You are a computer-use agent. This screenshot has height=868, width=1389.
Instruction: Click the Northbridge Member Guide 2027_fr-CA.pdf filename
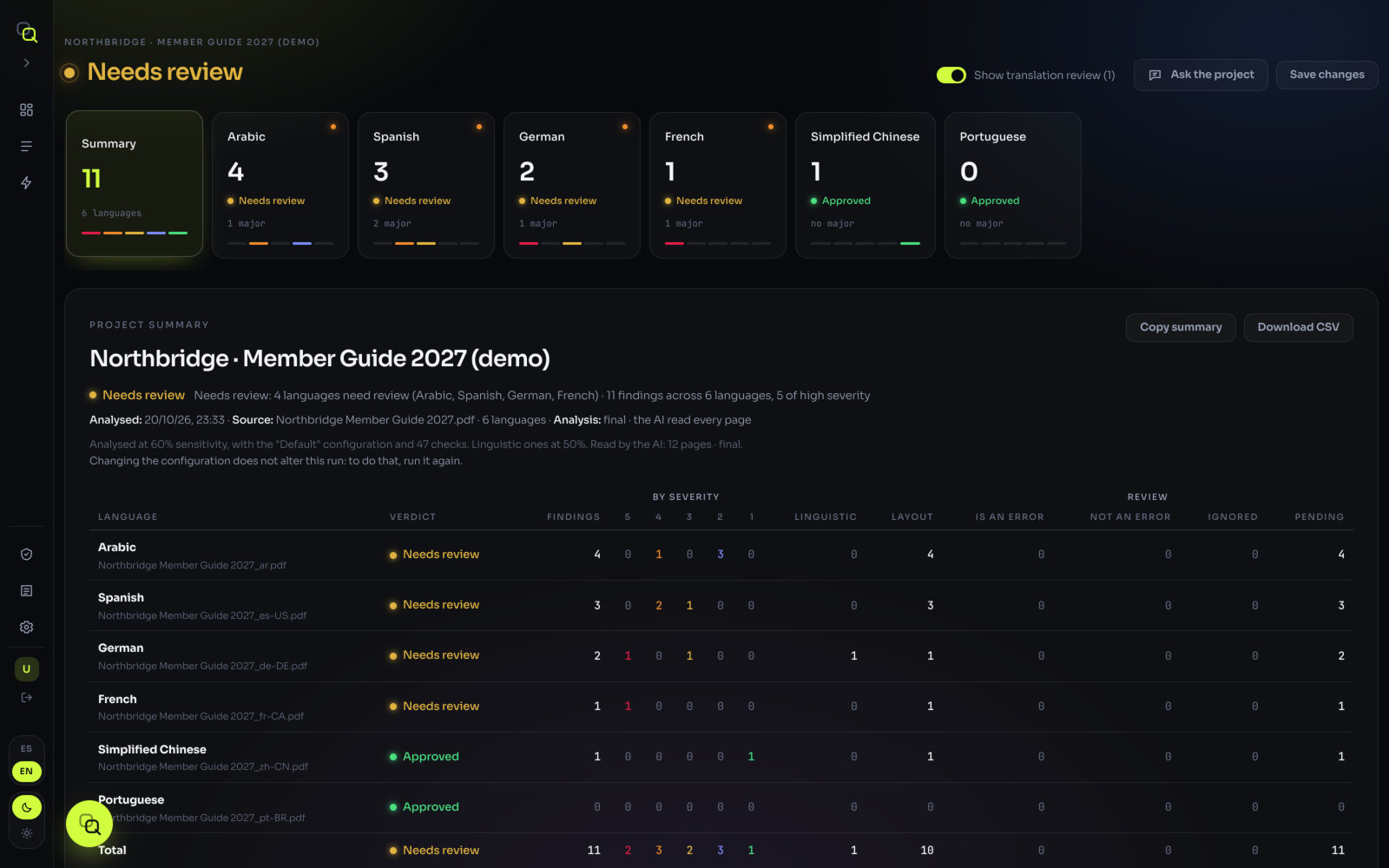coord(201,716)
